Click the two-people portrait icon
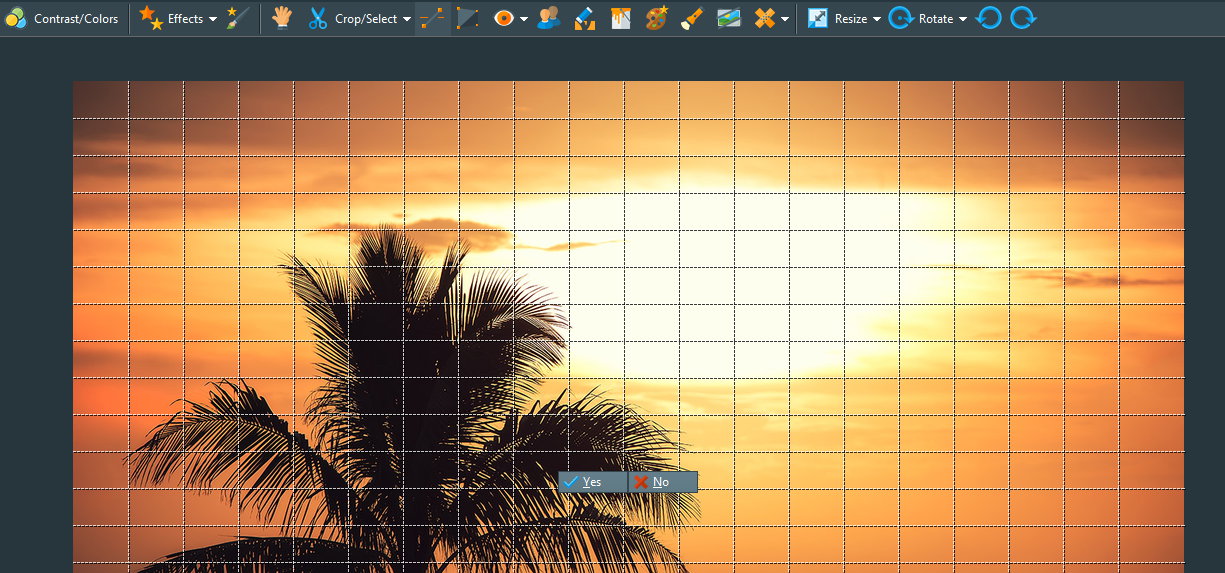Viewport: 1225px width, 573px height. 548,18
